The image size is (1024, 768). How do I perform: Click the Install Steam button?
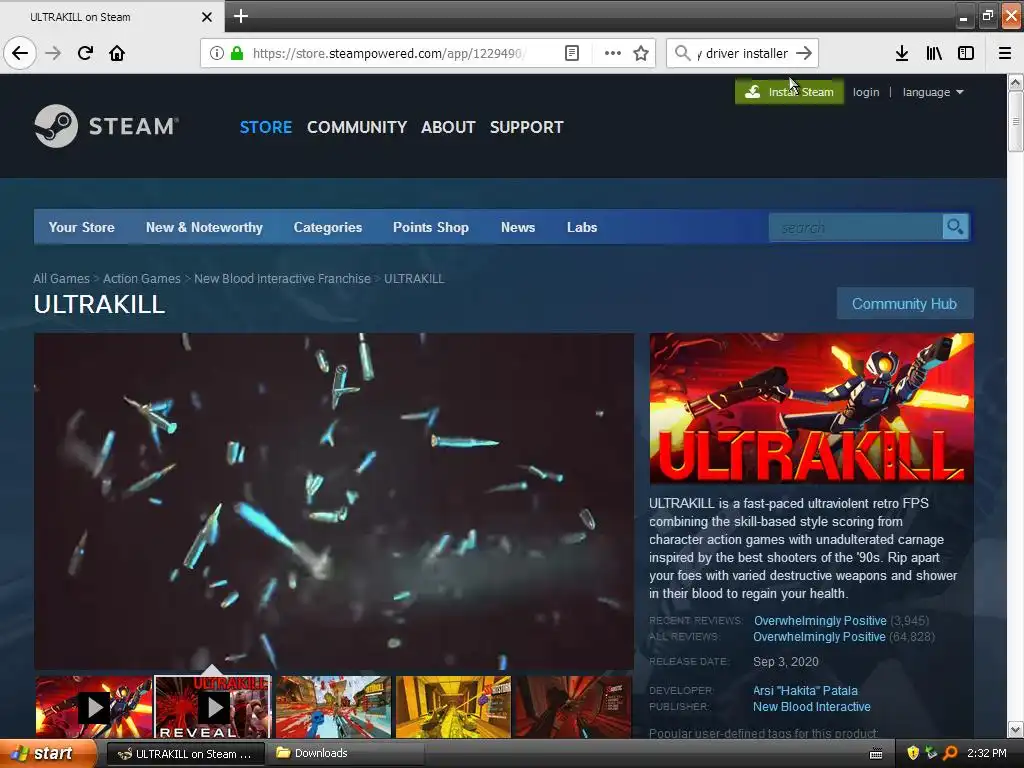point(789,92)
